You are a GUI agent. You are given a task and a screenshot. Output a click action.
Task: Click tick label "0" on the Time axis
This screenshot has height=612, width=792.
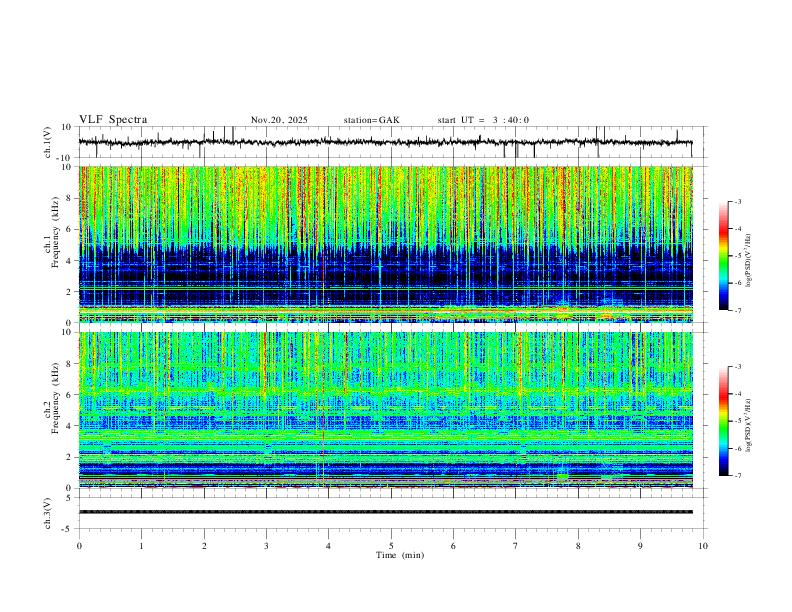(x=79, y=546)
